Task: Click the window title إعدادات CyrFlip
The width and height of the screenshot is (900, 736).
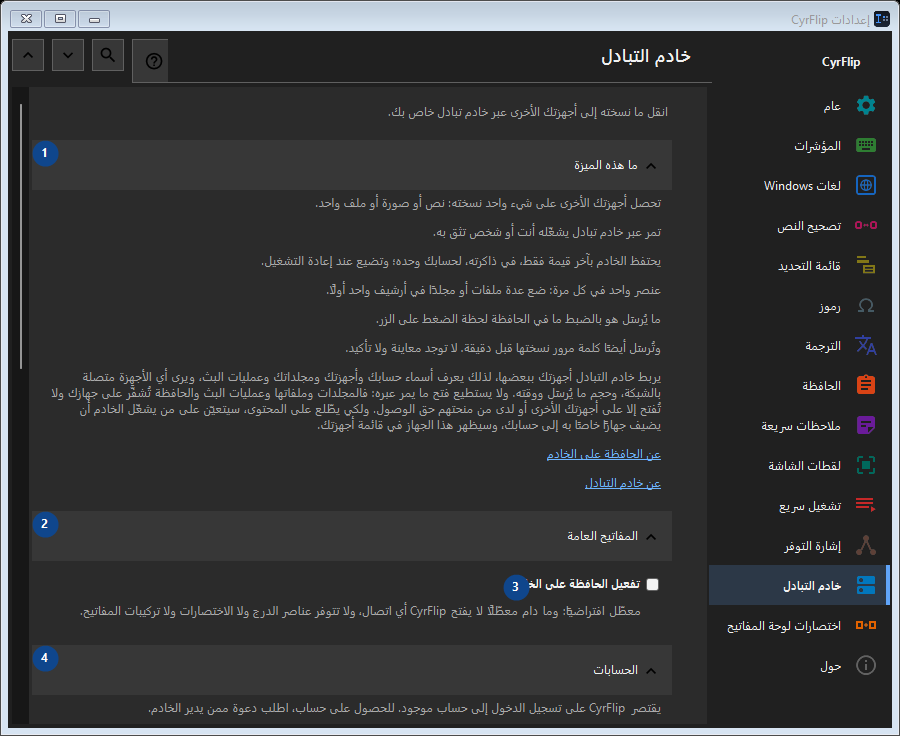Action: point(830,20)
